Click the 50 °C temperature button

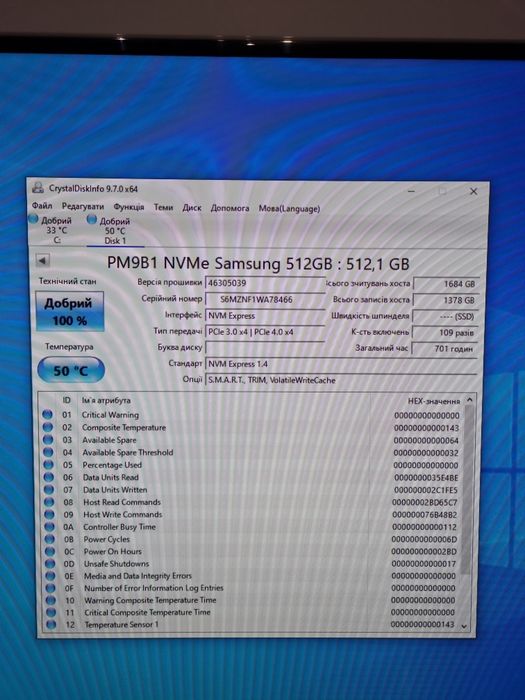click(71, 370)
